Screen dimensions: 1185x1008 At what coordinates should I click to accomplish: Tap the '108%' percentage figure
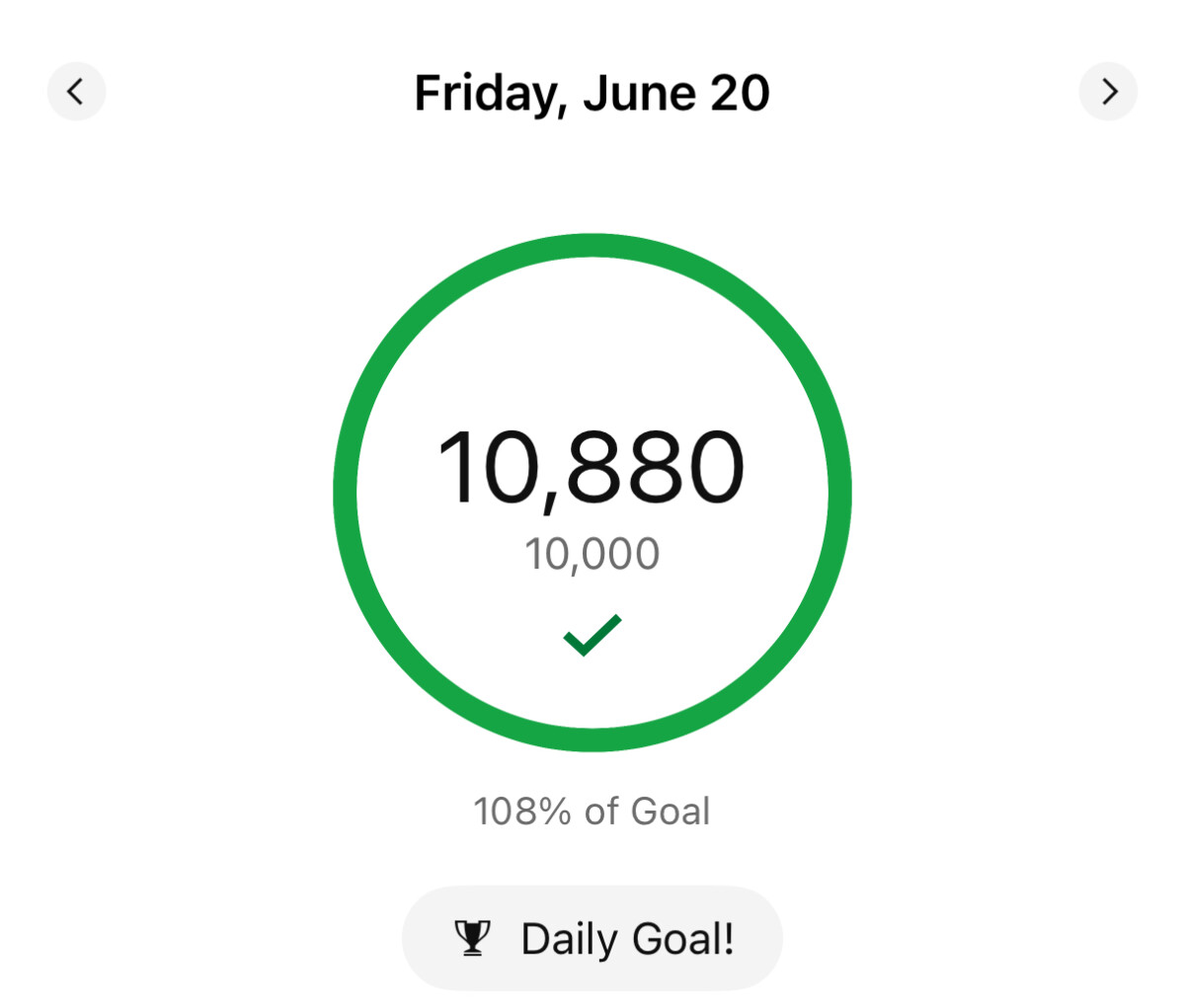(522, 812)
